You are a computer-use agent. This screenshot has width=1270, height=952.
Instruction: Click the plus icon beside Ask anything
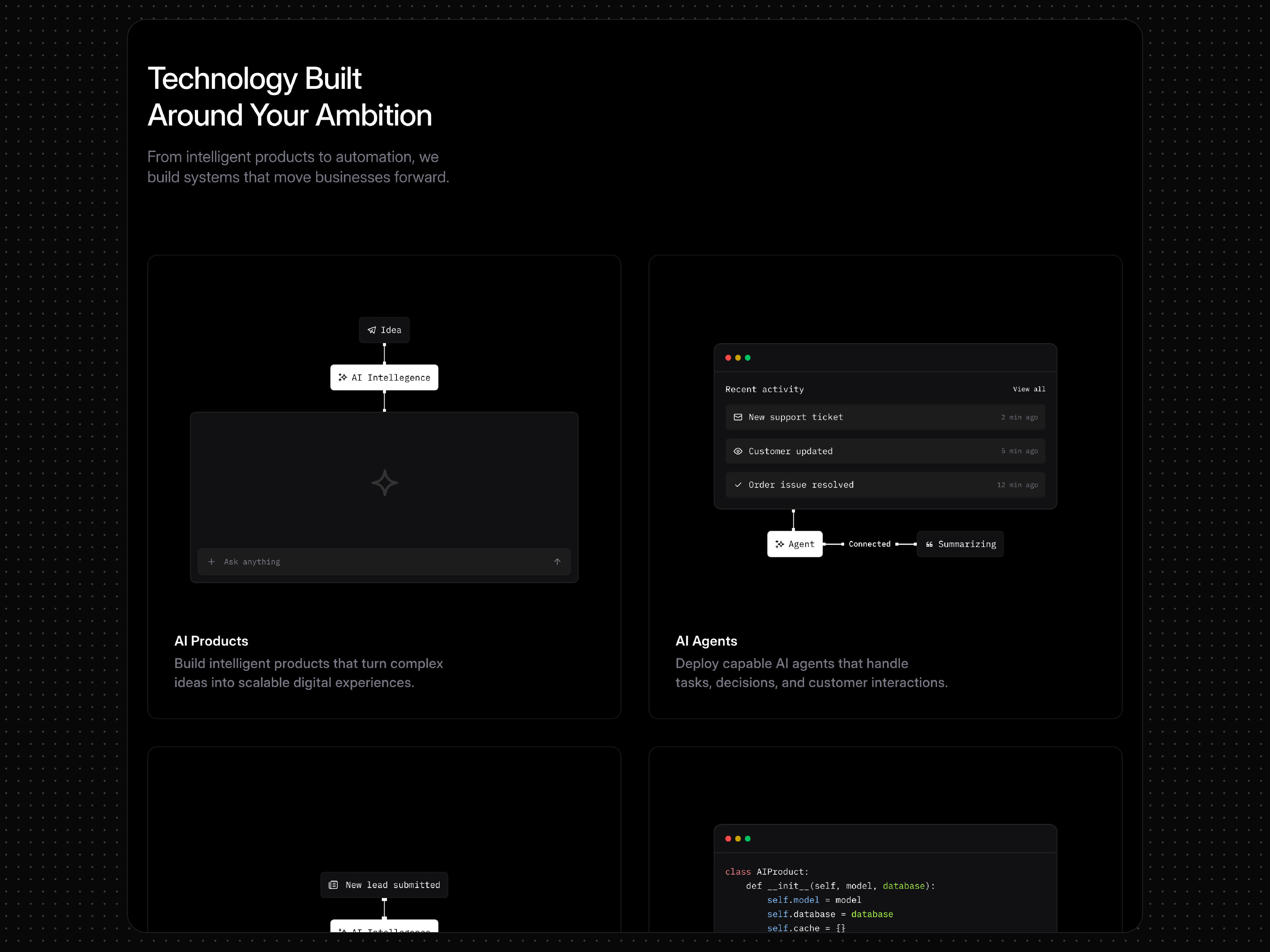coord(211,562)
